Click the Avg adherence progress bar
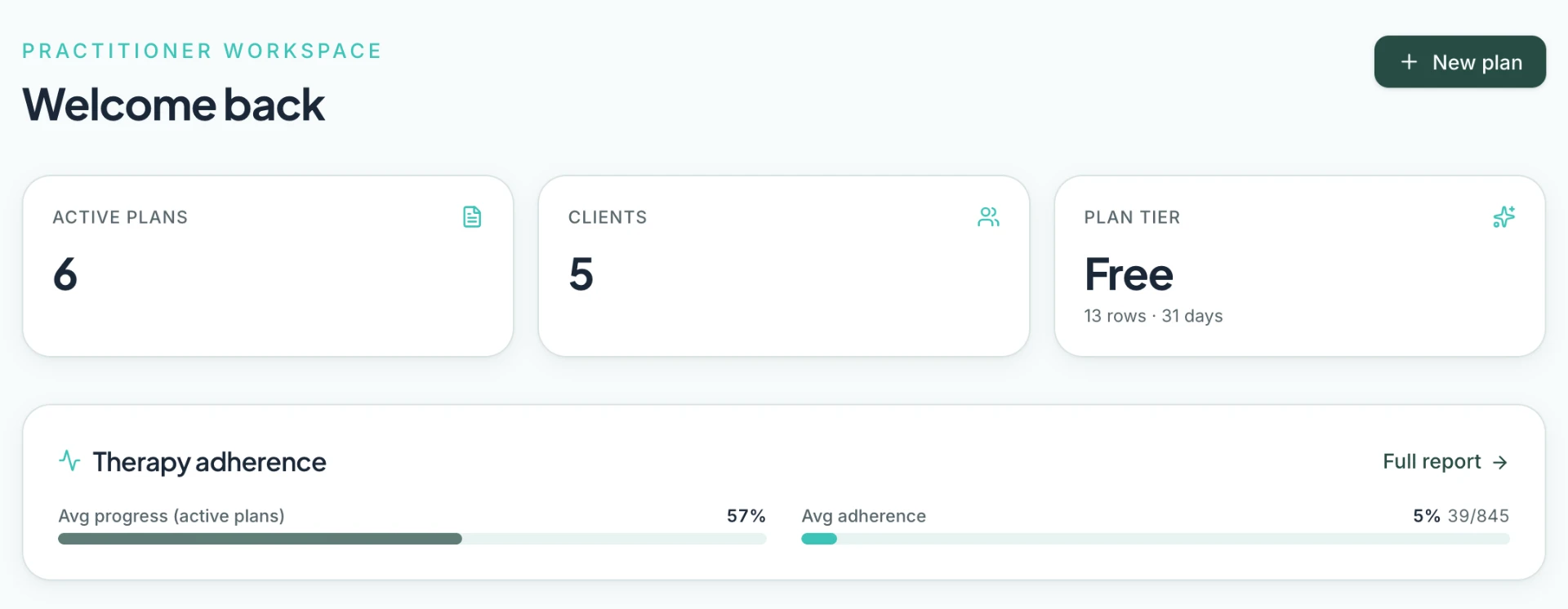The image size is (1568, 609). [1156, 539]
